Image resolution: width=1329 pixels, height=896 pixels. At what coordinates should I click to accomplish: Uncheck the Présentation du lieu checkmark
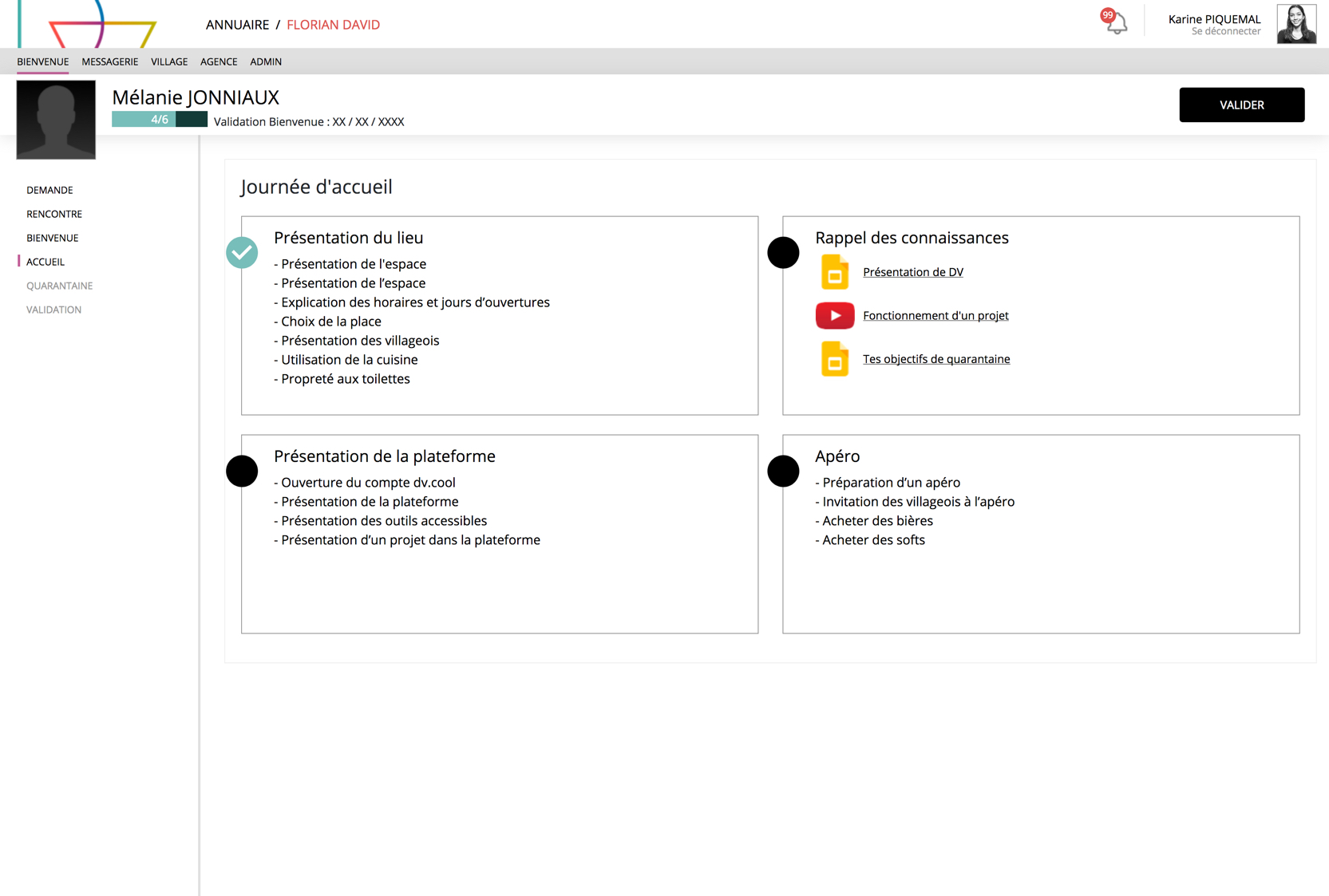(242, 253)
